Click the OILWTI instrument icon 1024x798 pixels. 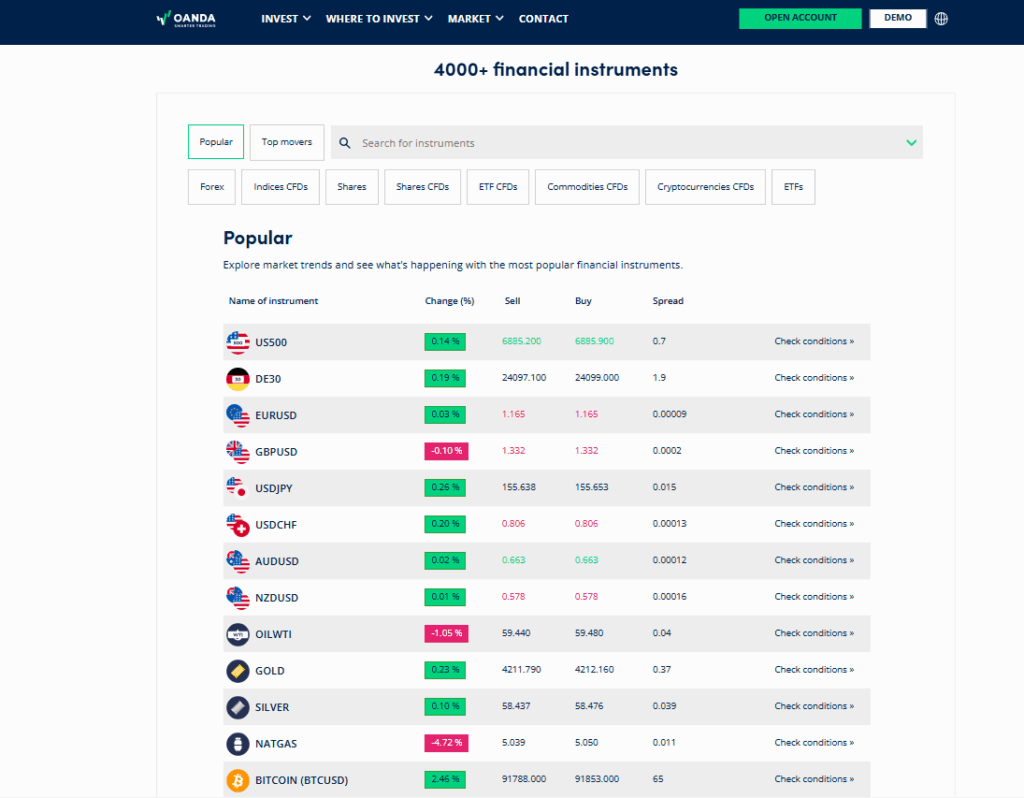[x=237, y=634]
